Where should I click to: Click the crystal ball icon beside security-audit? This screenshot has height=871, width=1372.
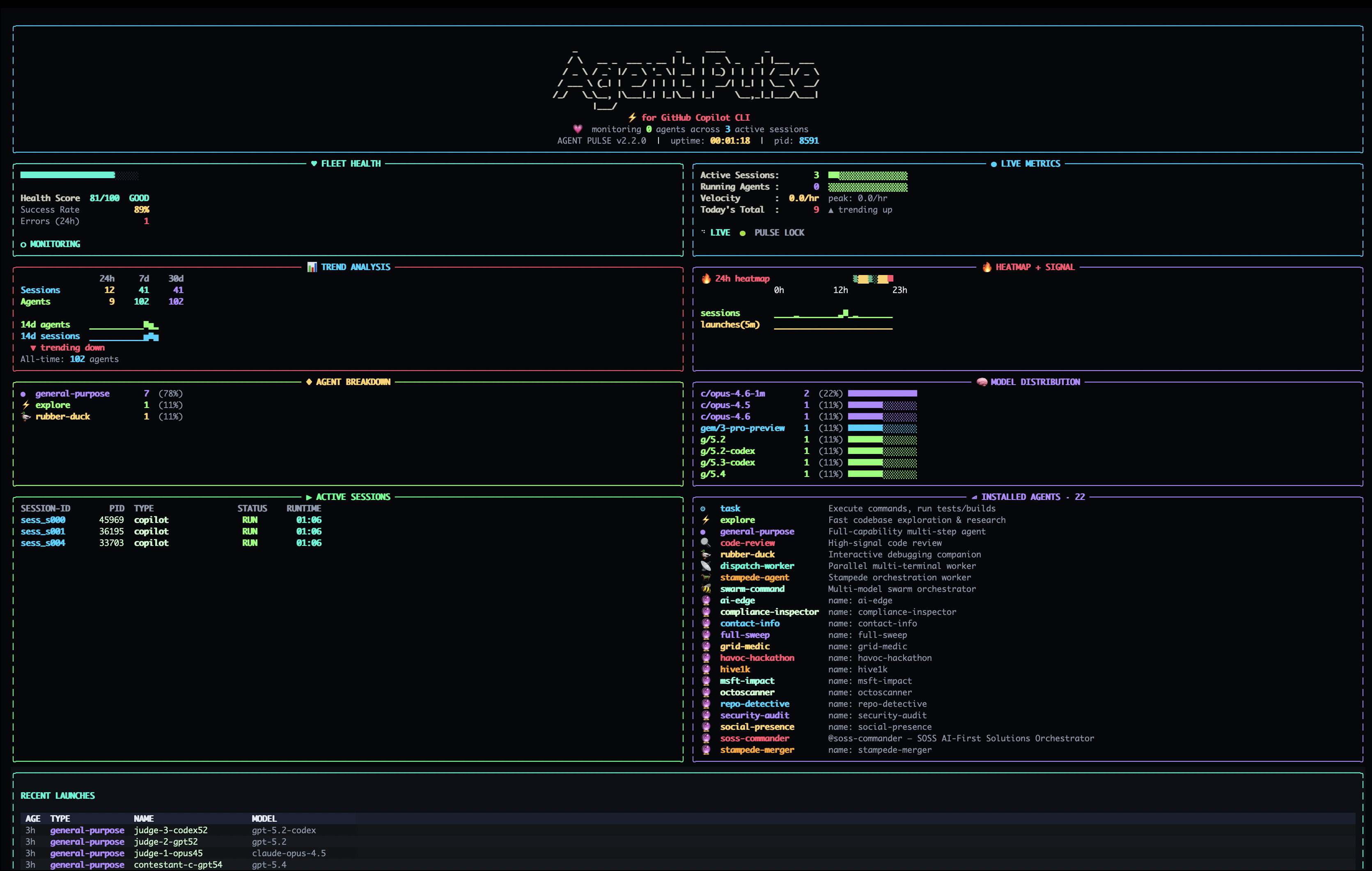tap(705, 715)
